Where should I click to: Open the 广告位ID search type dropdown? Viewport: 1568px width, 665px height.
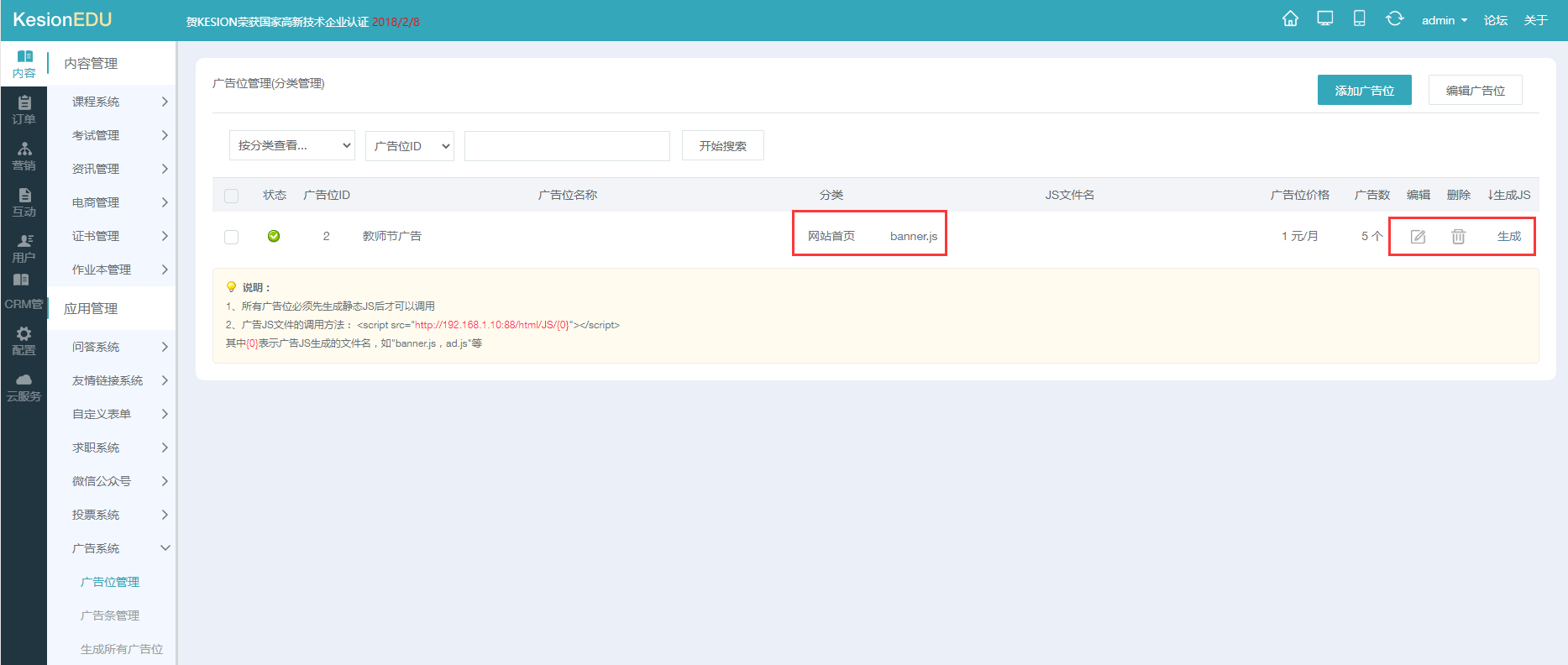pos(410,145)
